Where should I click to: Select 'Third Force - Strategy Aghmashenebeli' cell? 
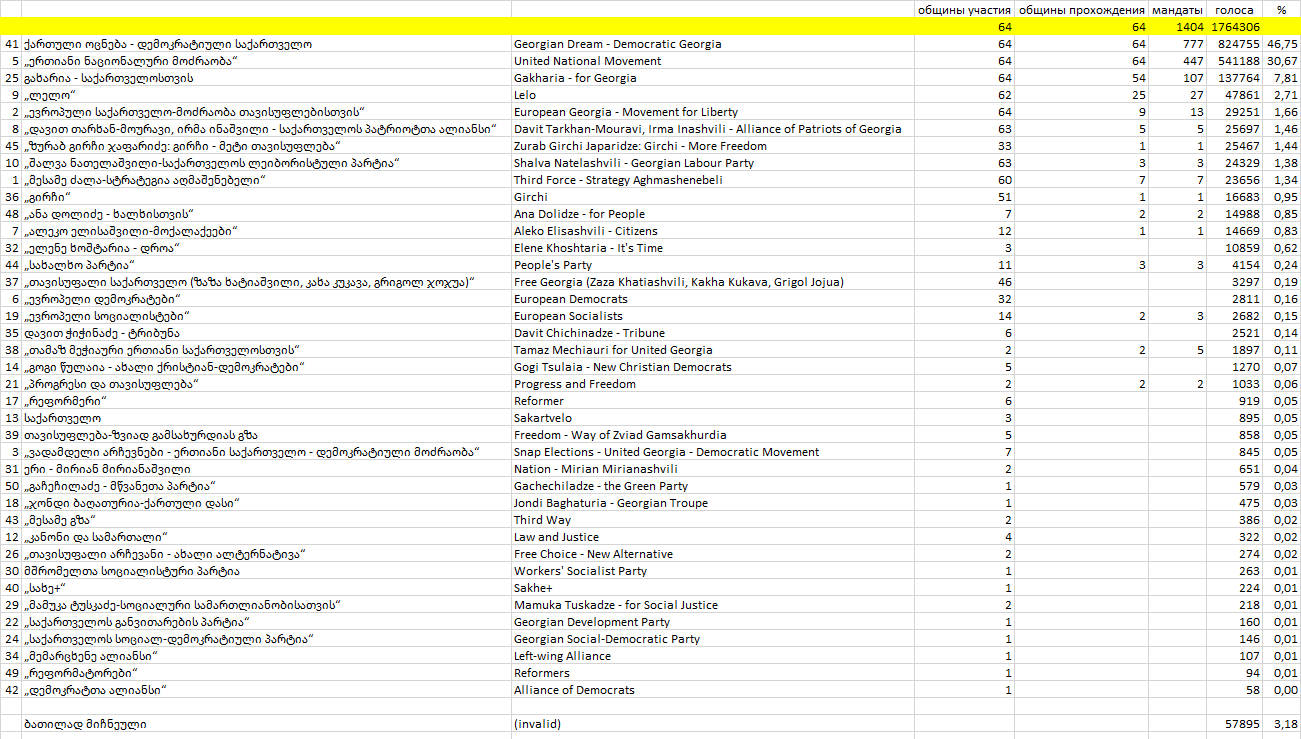point(713,180)
